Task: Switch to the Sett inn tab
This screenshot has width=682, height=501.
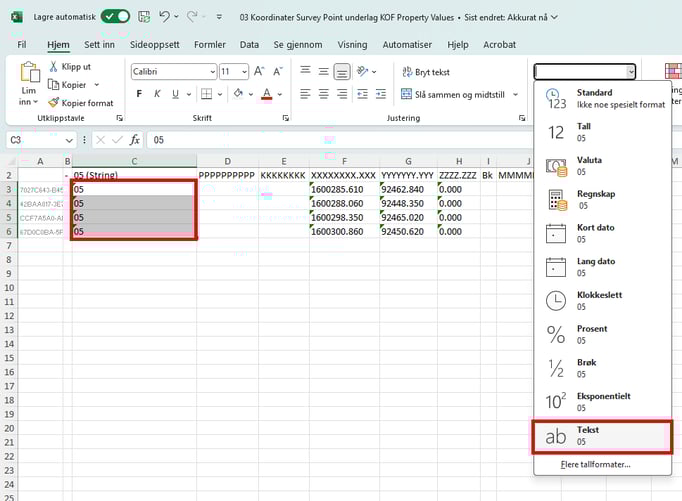Action: click(99, 45)
